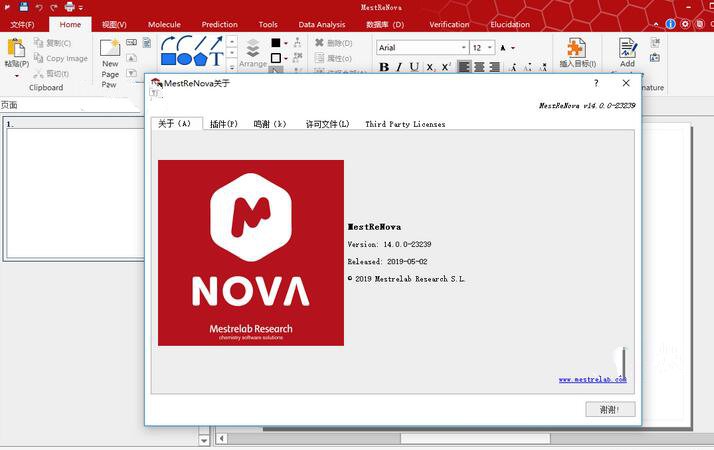
Task: Click the 谢谢! button to dismiss dialog
Action: [x=610, y=409]
